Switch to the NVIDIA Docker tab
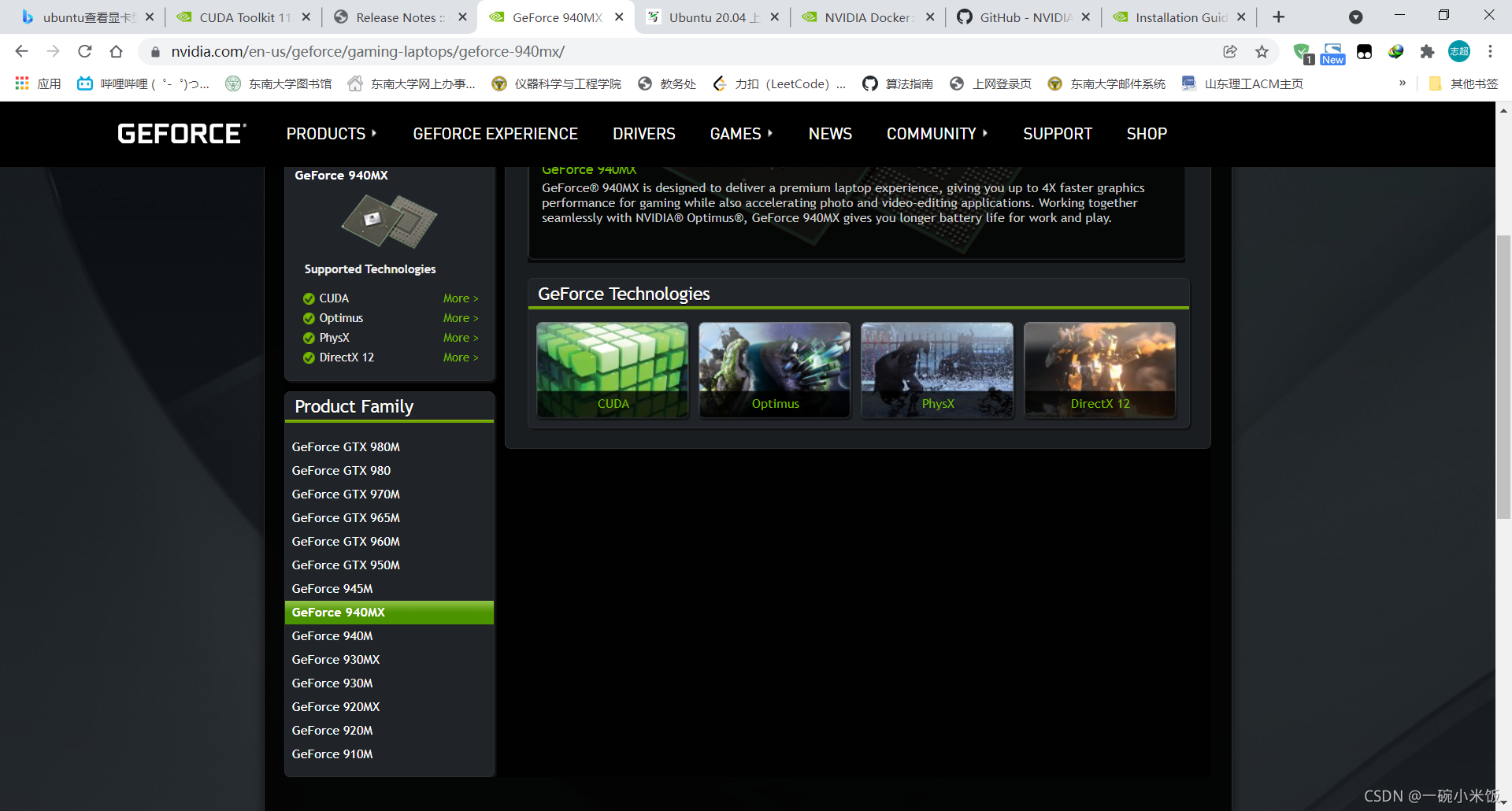 (x=869, y=17)
